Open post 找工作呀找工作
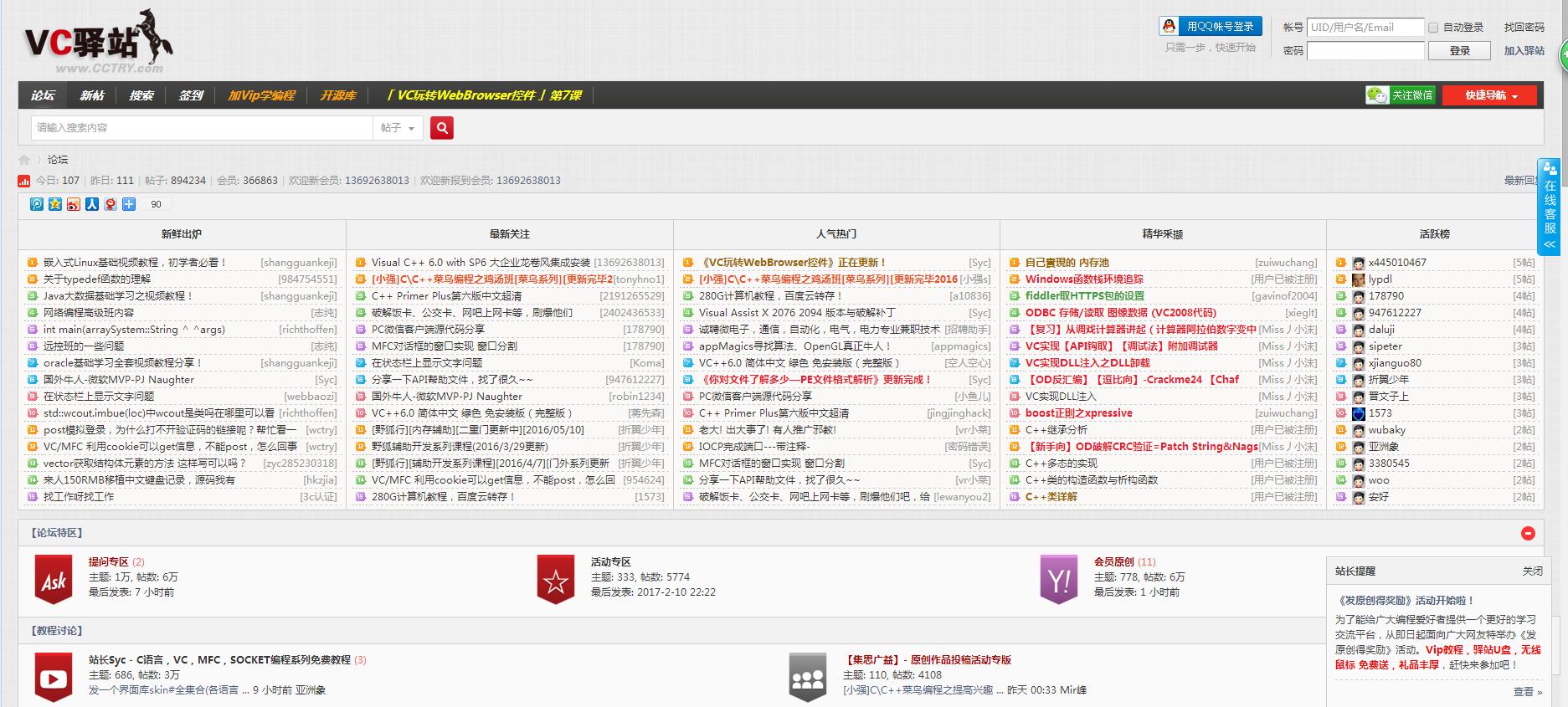1568x707 pixels. click(x=79, y=497)
